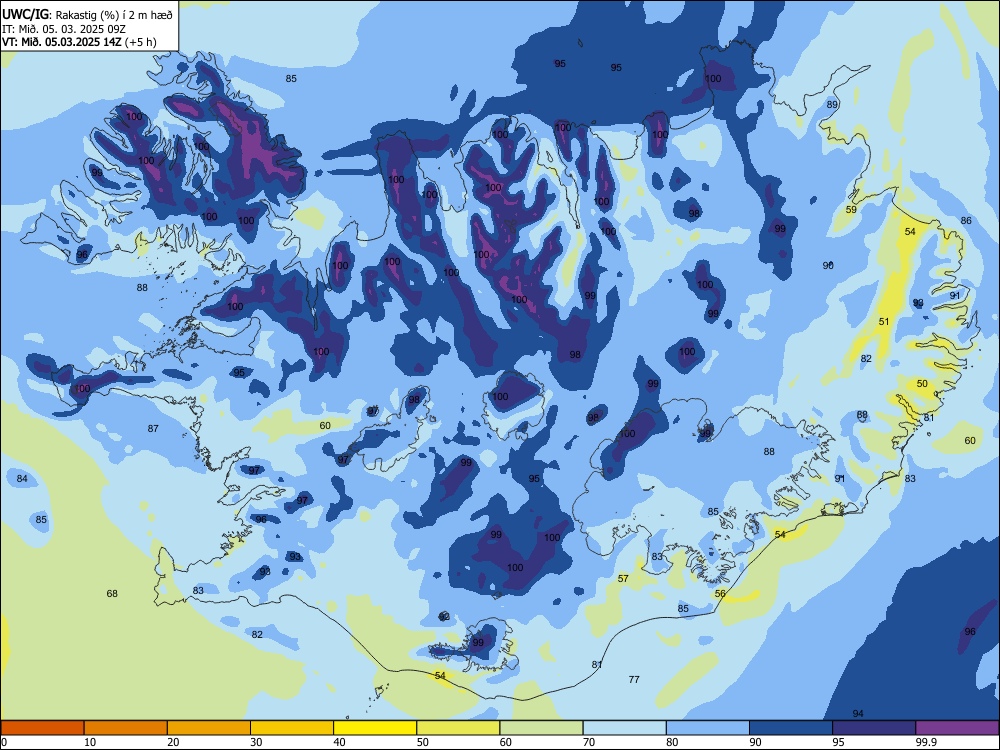The width and height of the screenshot is (1000, 750).
Task: Click the bright yellow 40–50 legend swatch
Action: tap(375, 728)
